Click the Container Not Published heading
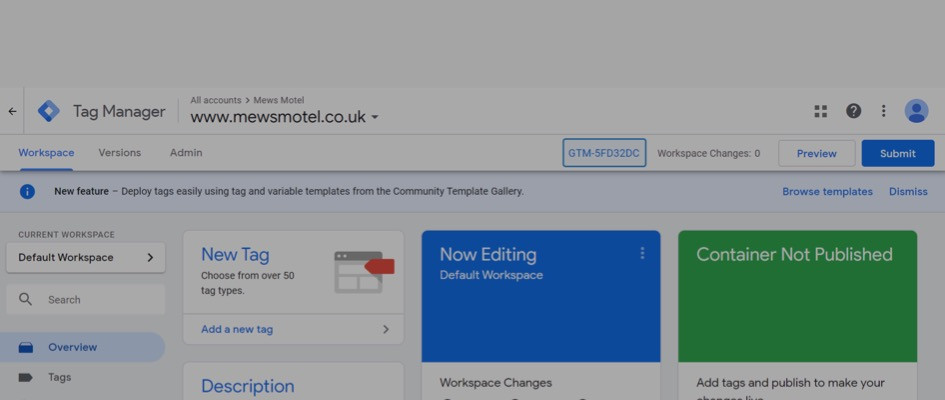945x400 pixels. [x=794, y=254]
